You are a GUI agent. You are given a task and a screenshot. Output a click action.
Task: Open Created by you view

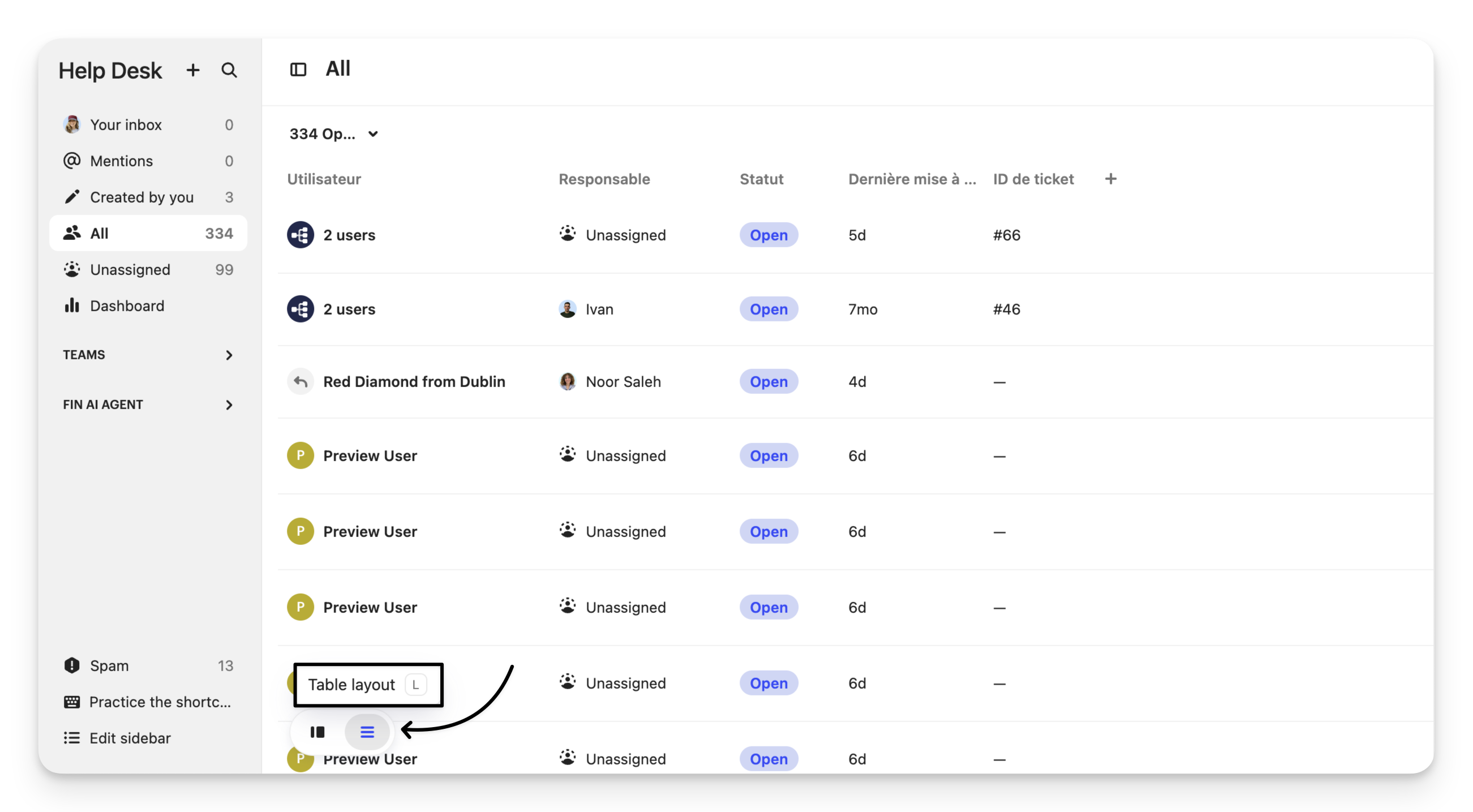[148, 197]
